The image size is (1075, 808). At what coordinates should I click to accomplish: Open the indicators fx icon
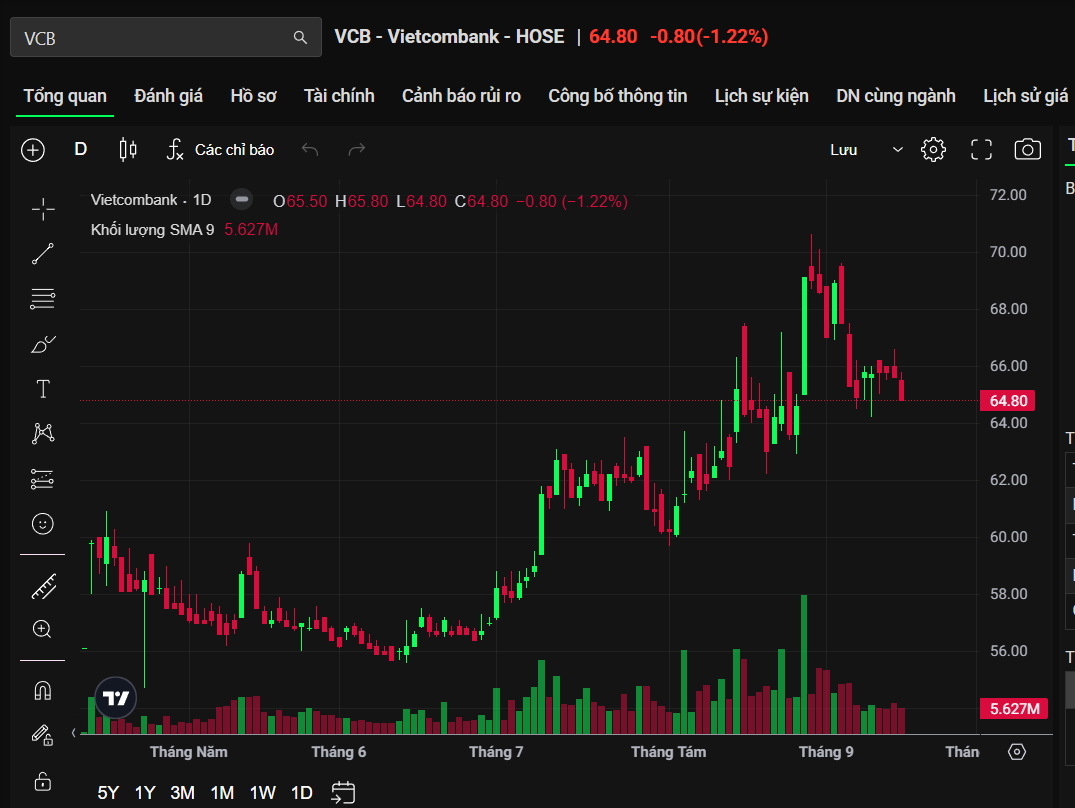click(175, 149)
